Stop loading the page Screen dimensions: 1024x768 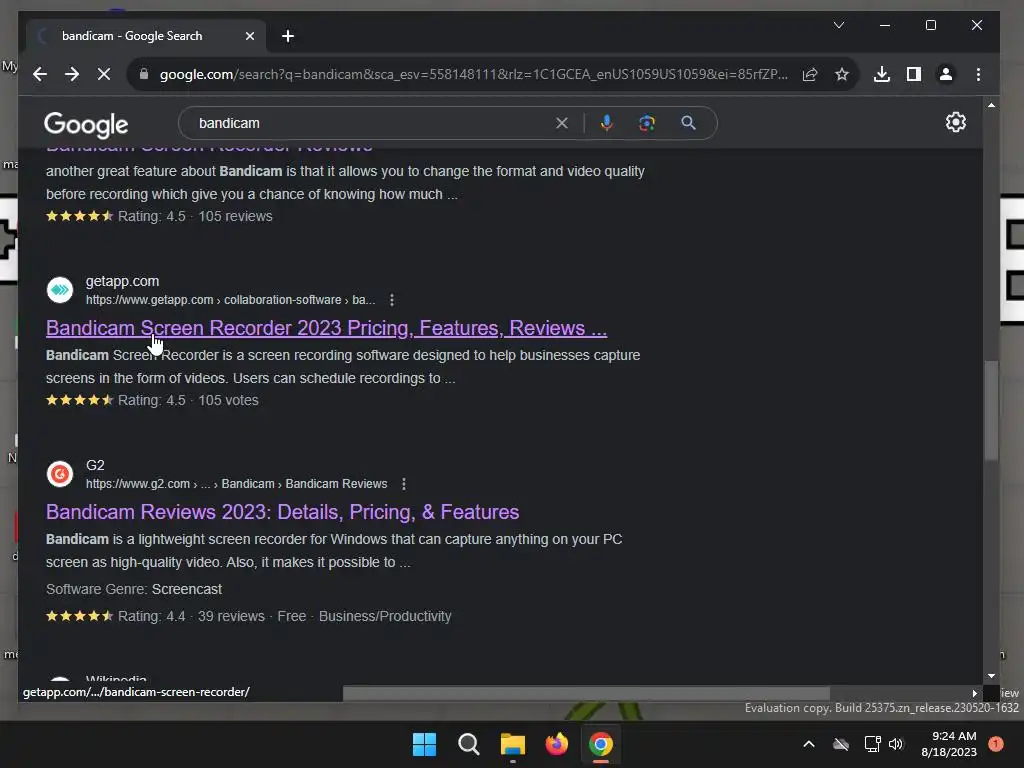click(104, 74)
